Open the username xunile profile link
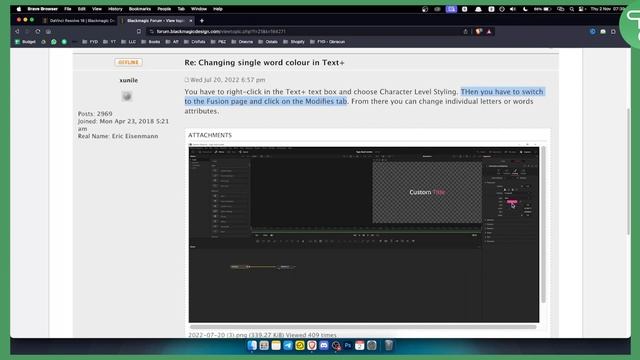 [129, 80]
